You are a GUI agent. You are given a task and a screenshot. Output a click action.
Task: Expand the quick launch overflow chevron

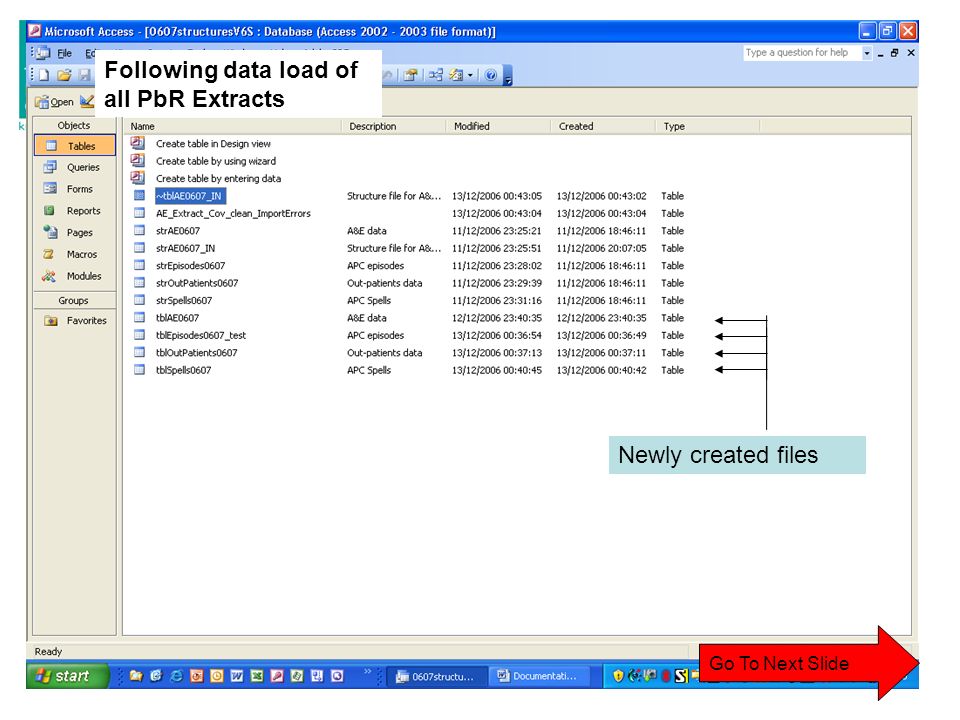367,672
